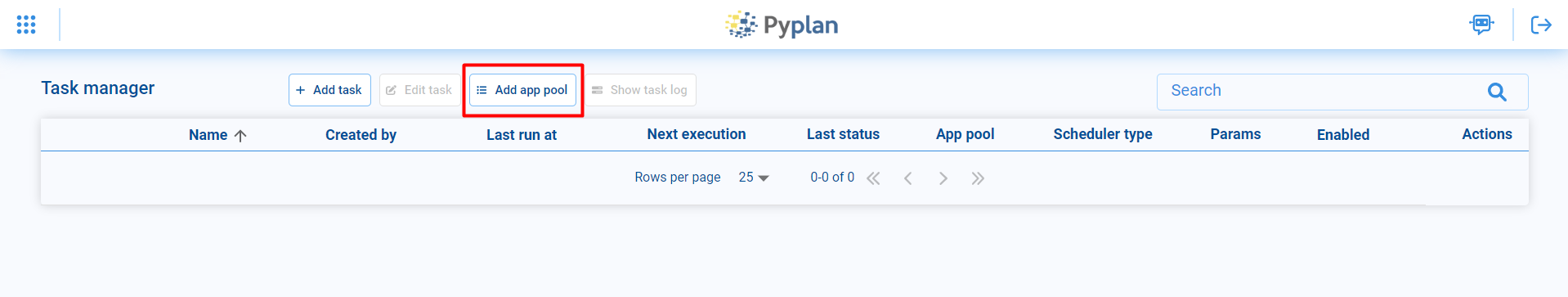Click the search magnifier icon
The width and height of the screenshot is (1568, 297).
coord(1497,92)
